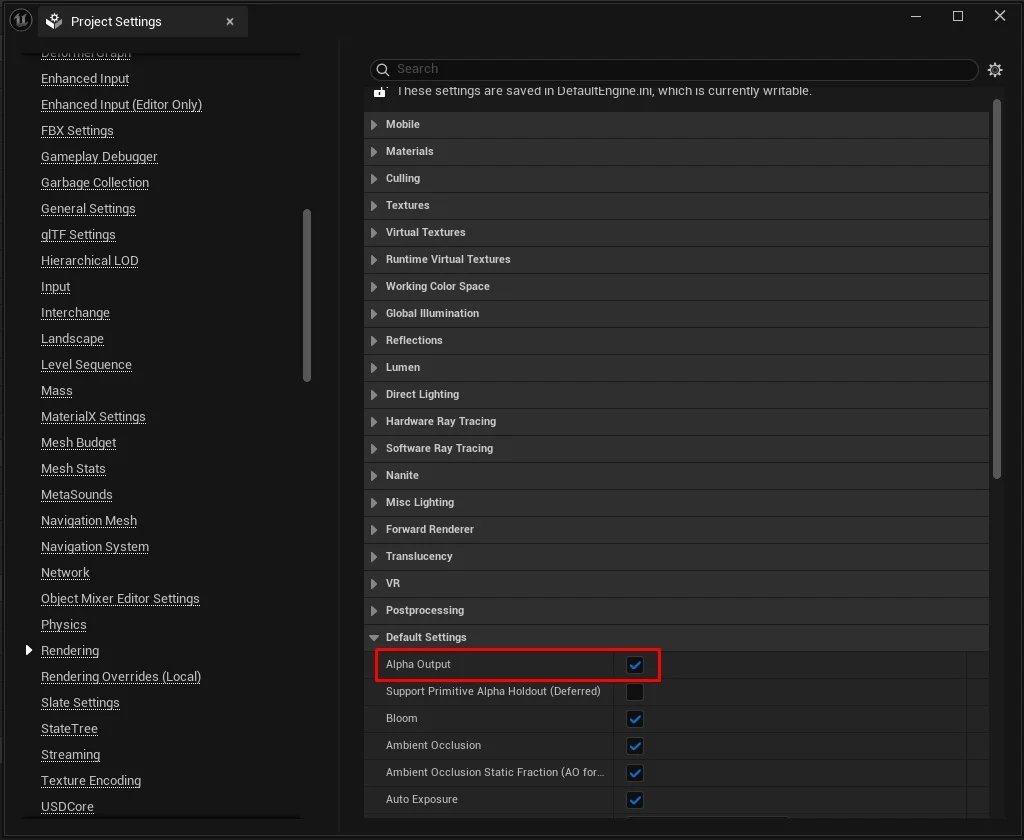This screenshot has width=1024, height=840.
Task: Open Interchange settings
Action: click(x=75, y=314)
